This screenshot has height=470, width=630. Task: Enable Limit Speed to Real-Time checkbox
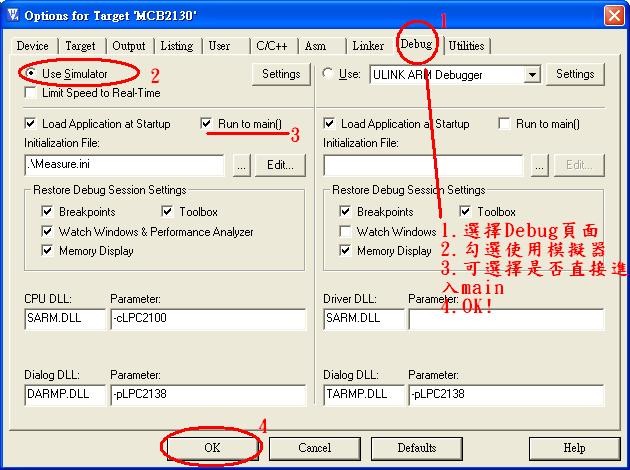(31, 93)
